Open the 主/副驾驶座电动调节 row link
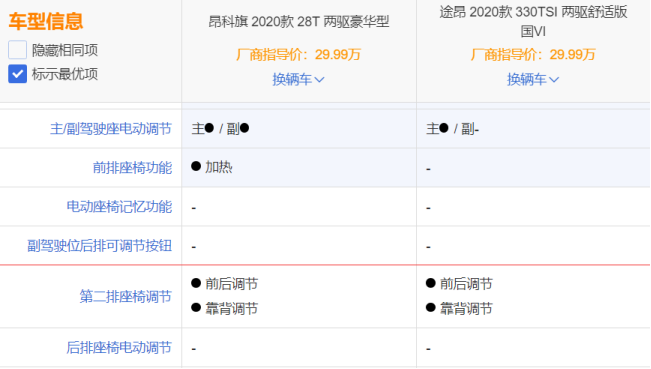The image size is (651, 369). click(x=111, y=129)
